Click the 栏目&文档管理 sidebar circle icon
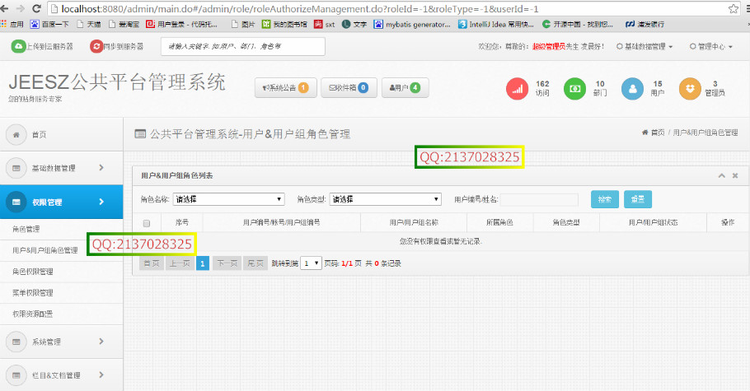The width and height of the screenshot is (750, 391). 16,375
